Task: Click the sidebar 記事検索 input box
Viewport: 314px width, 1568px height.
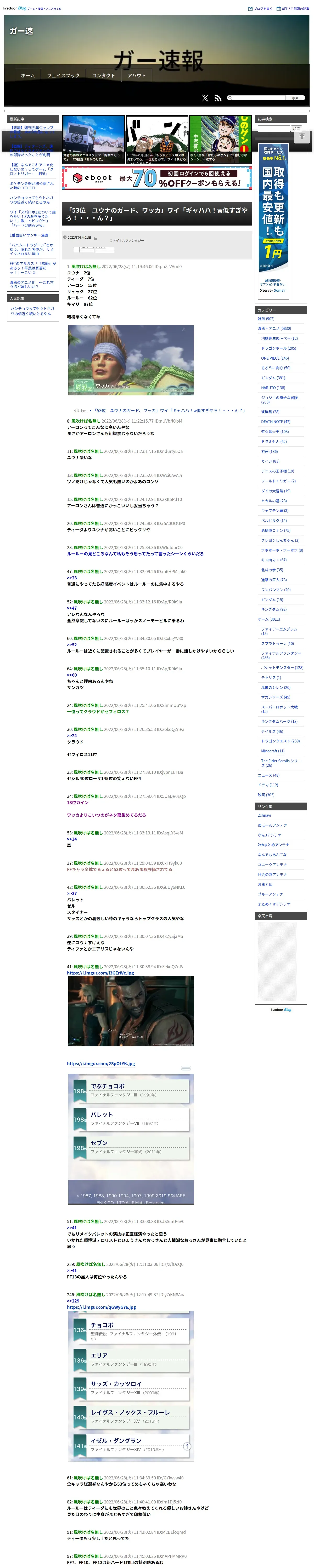Action: [x=274, y=128]
